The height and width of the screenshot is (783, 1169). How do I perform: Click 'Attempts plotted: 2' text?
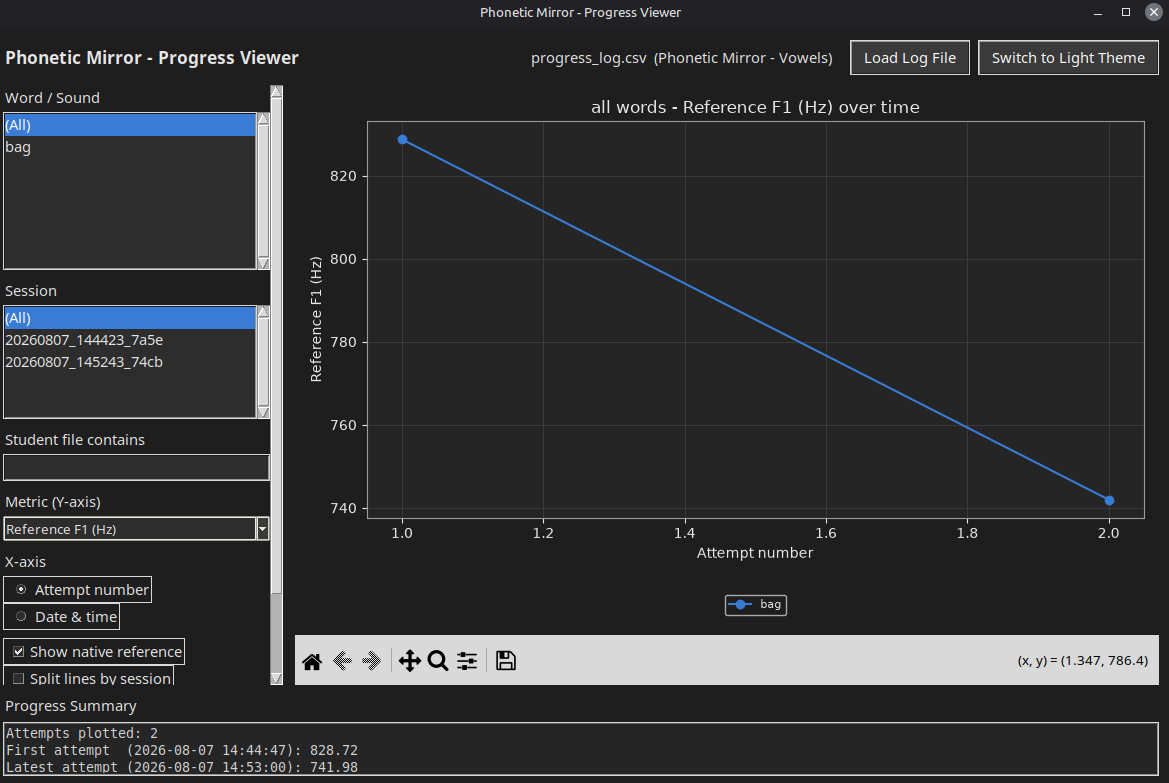(x=82, y=733)
